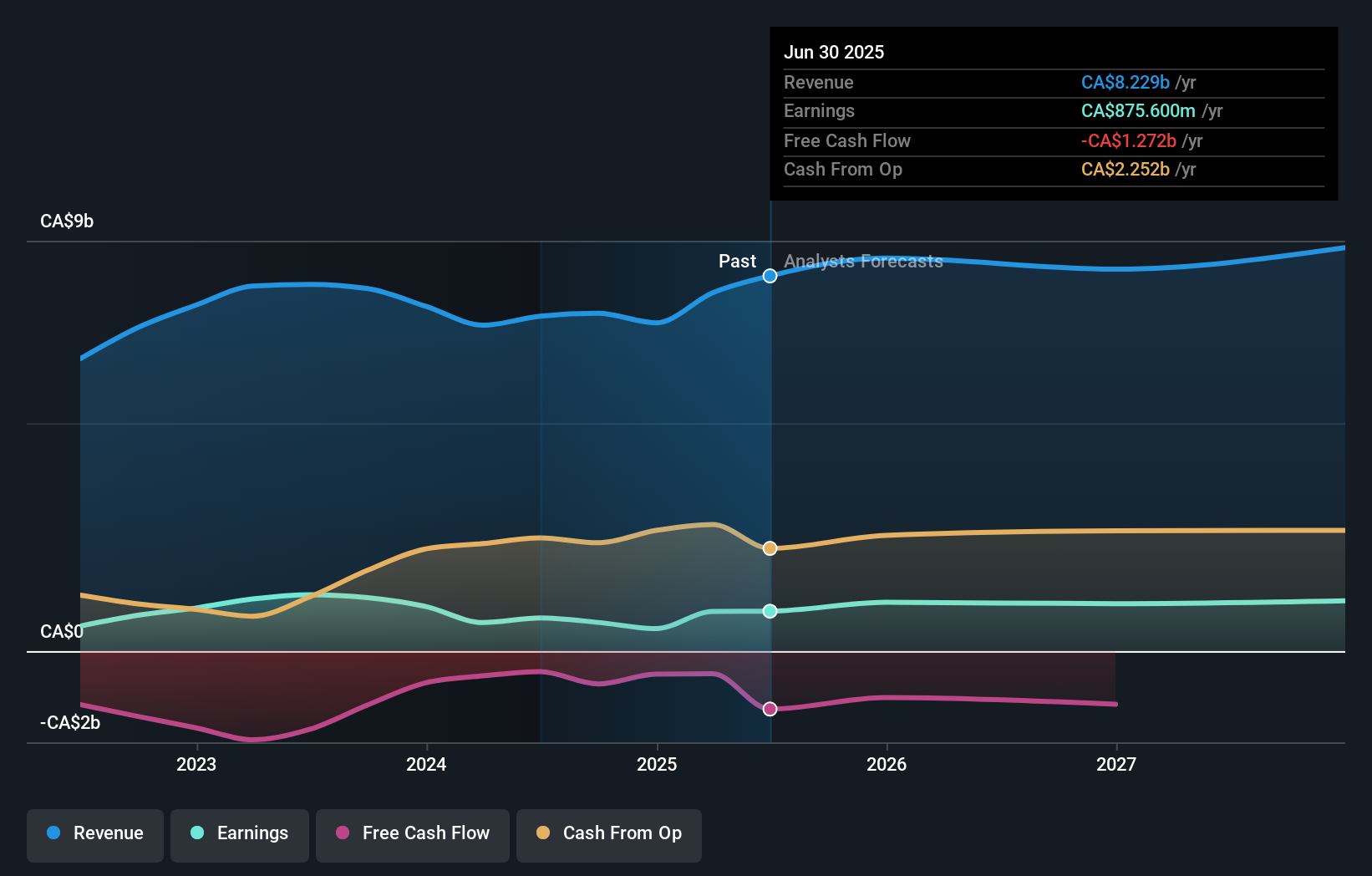This screenshot has width=1372, height=876.
Task: Open the Past section of the chart
Action: pyautogui.click(x=737, y=261)
